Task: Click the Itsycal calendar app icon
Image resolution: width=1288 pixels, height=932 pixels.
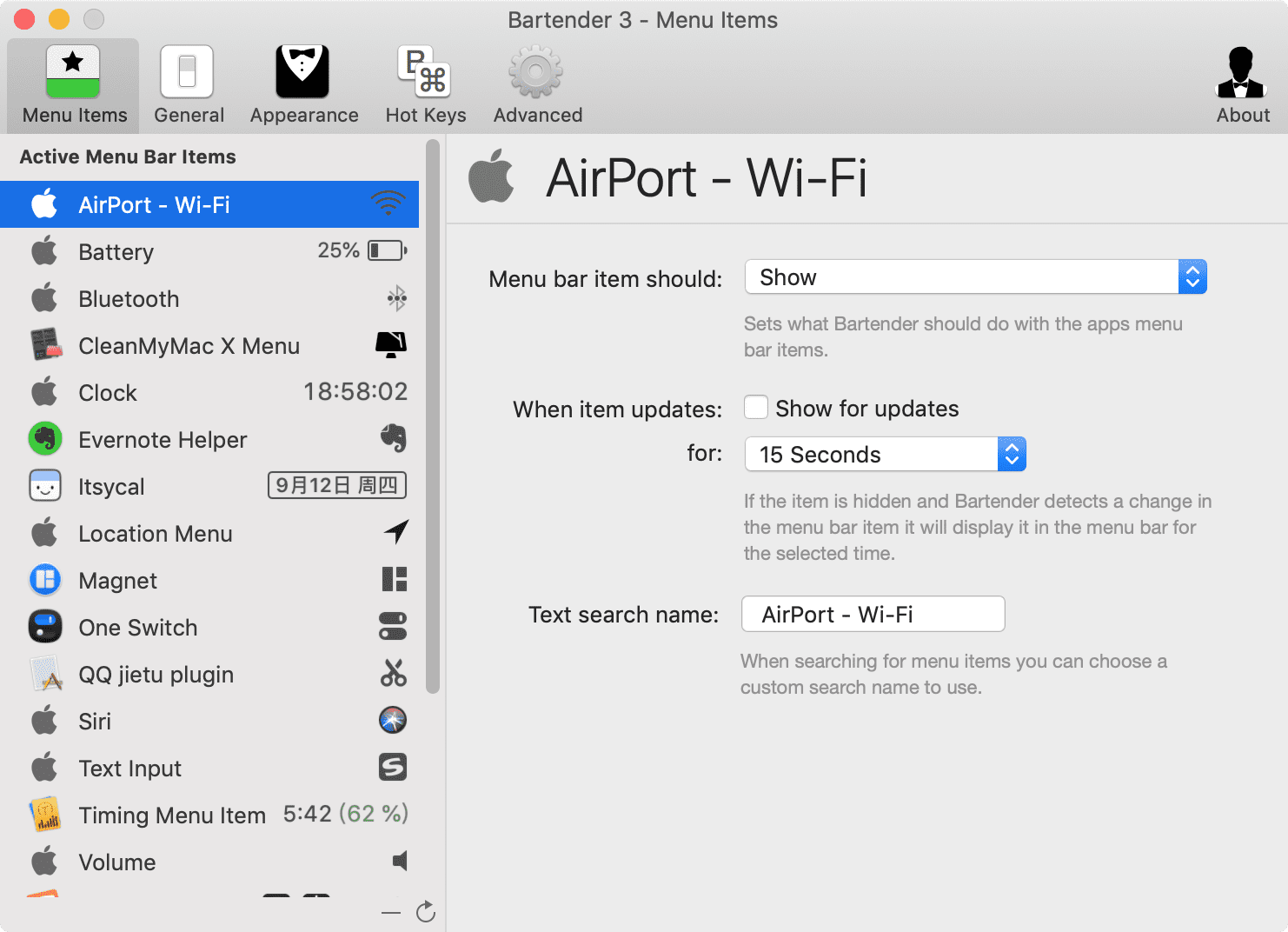Action: coord(45,486)
